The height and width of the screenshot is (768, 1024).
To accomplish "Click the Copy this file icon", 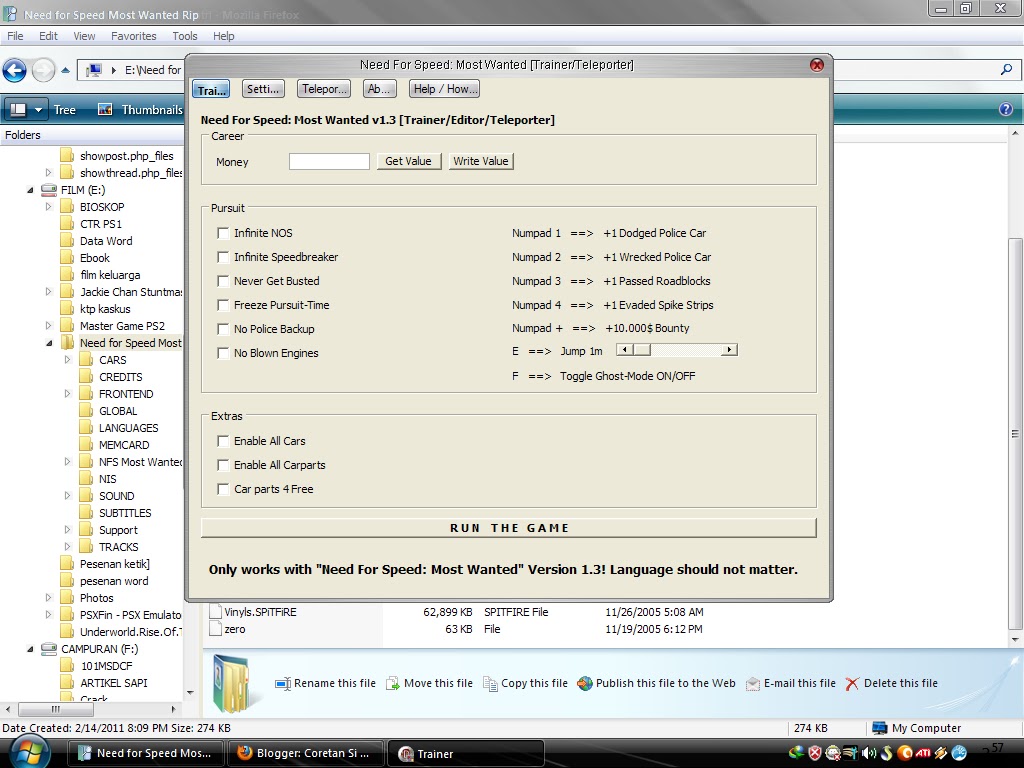I will (x=490, y=684).
